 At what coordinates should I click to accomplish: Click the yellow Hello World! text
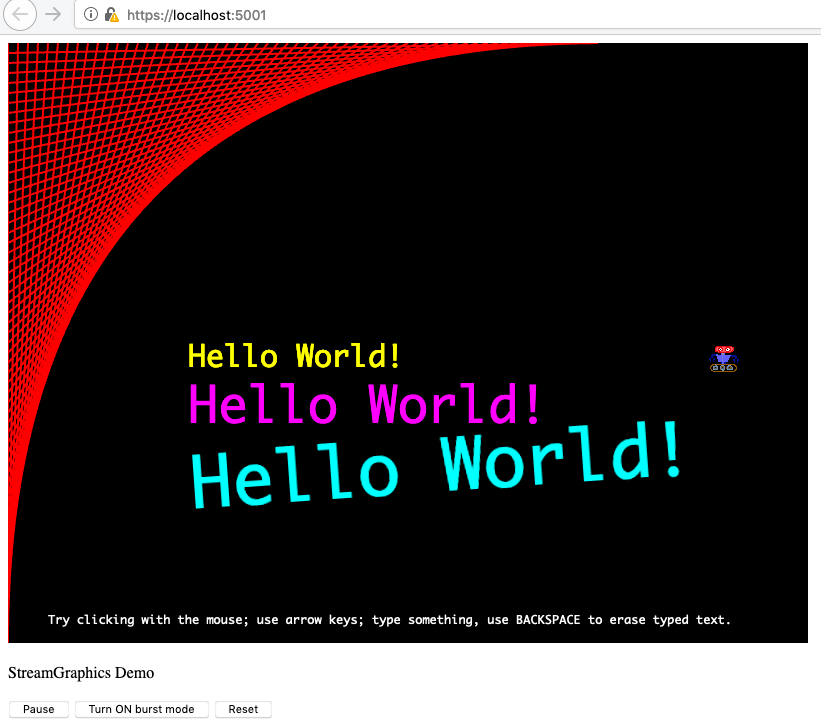(293, 356)
